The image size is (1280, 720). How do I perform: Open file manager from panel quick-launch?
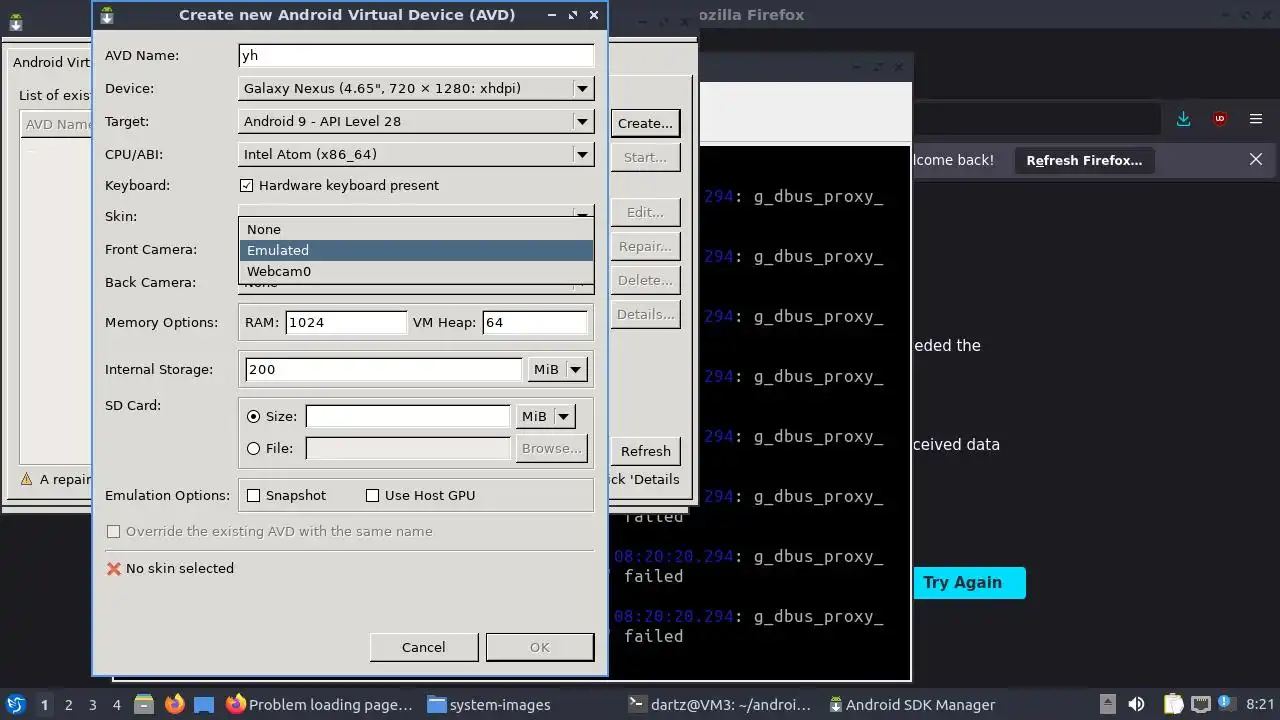[145, 705]
